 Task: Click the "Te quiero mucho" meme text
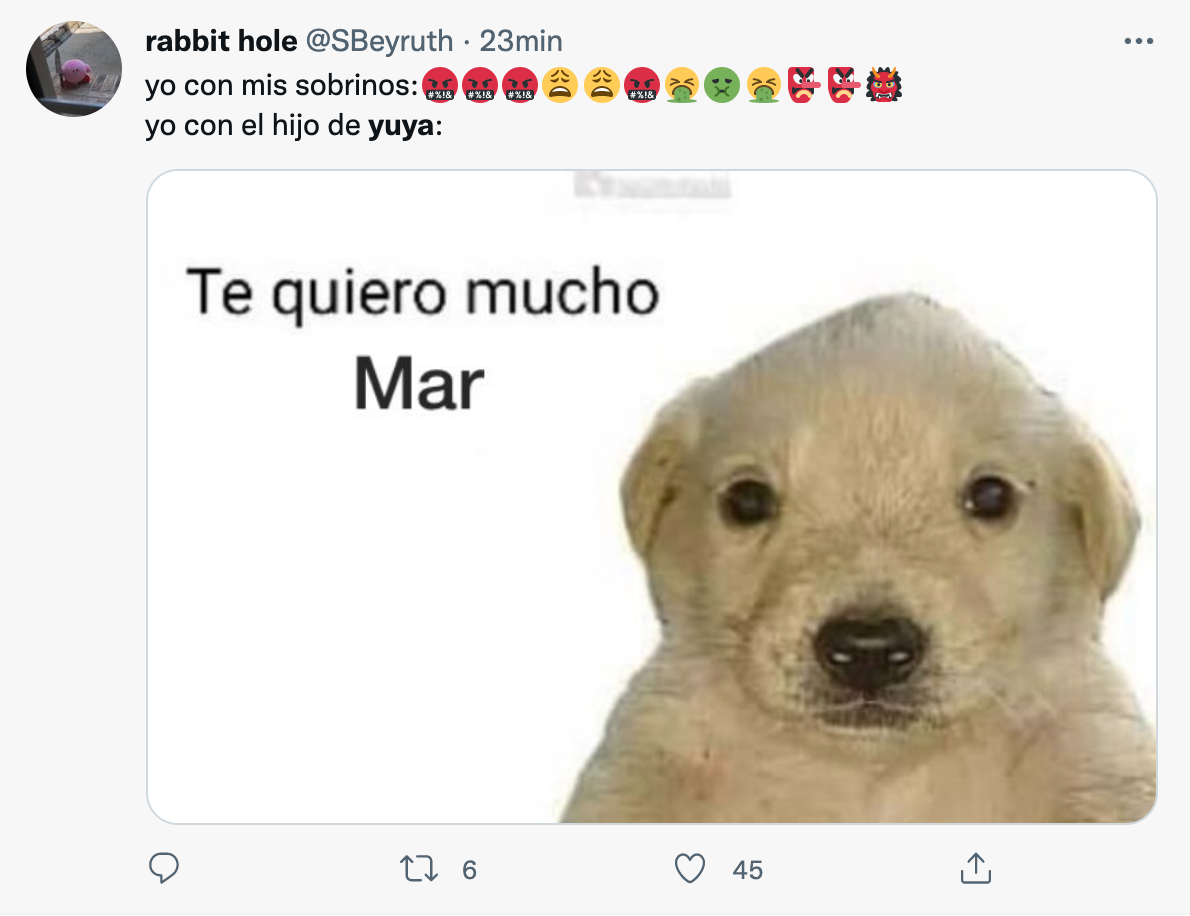point(423,294)
